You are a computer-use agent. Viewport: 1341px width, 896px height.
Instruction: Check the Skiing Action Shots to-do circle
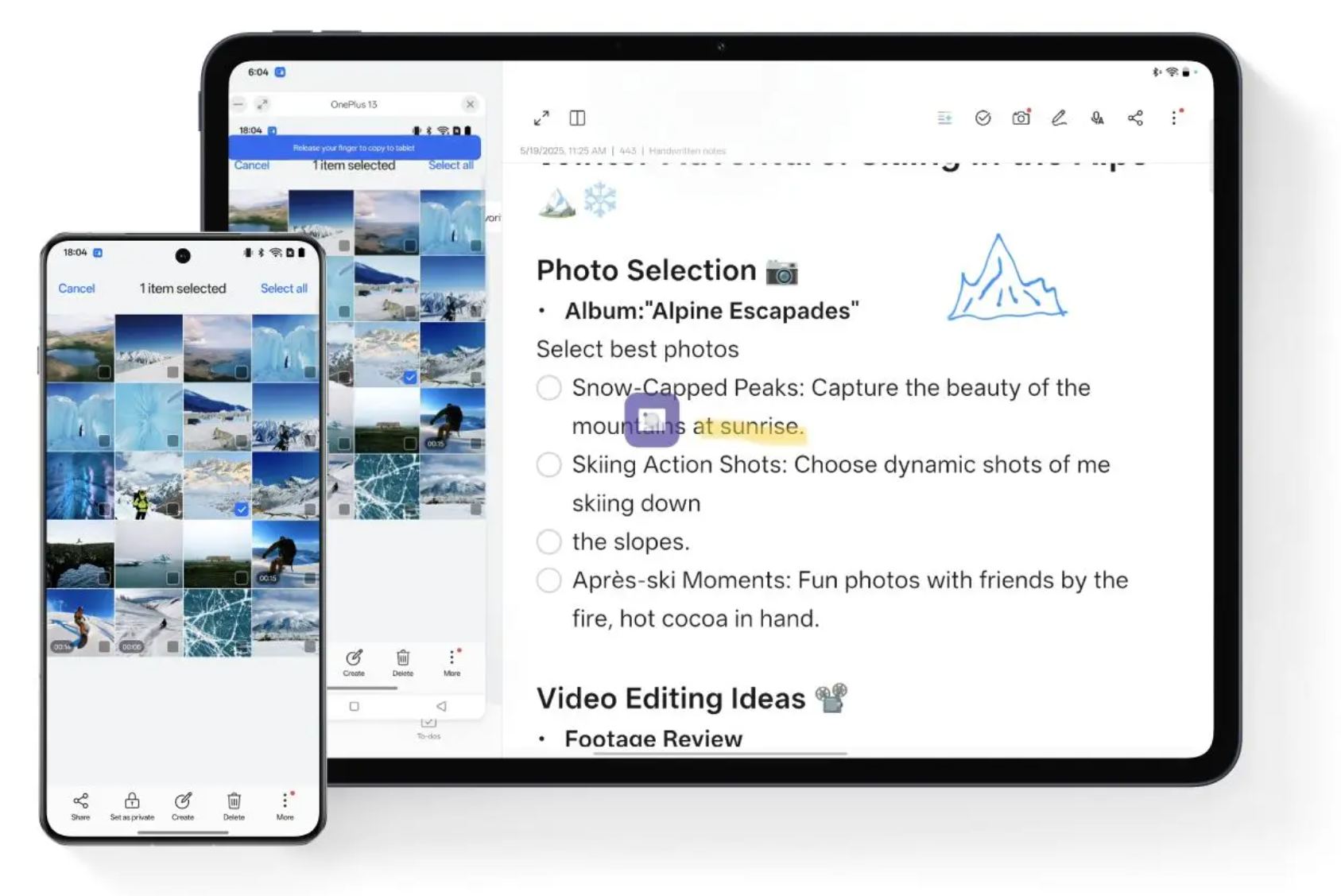click(548, 465)
